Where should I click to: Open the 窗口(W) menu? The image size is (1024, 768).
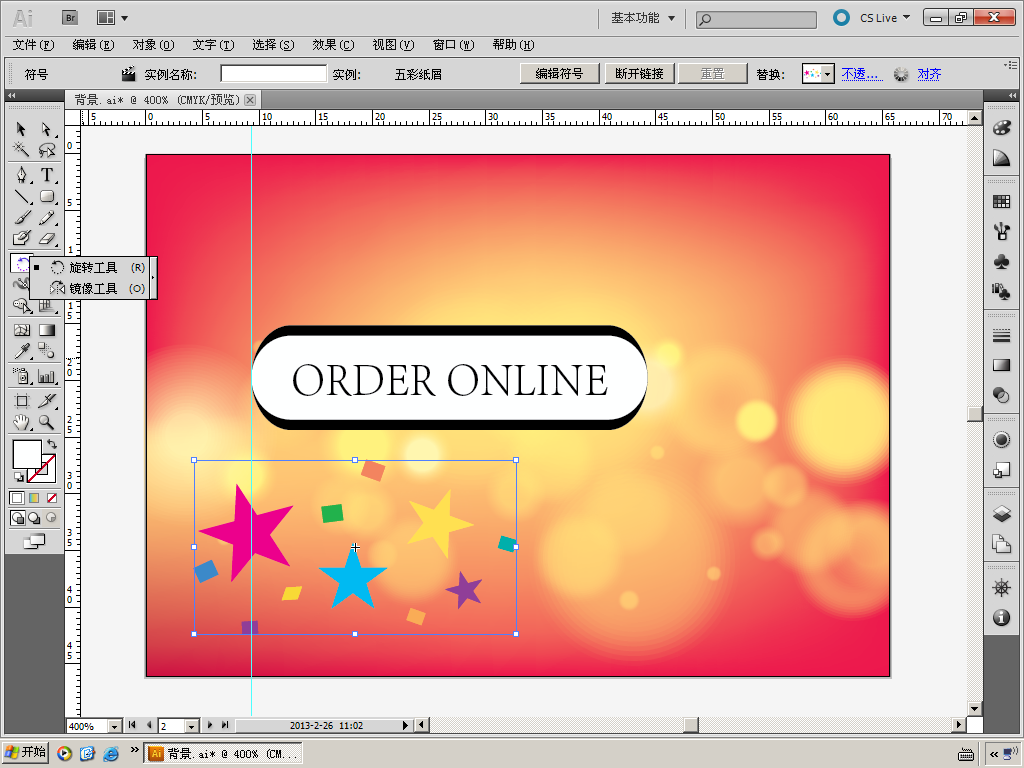[453, 44]
